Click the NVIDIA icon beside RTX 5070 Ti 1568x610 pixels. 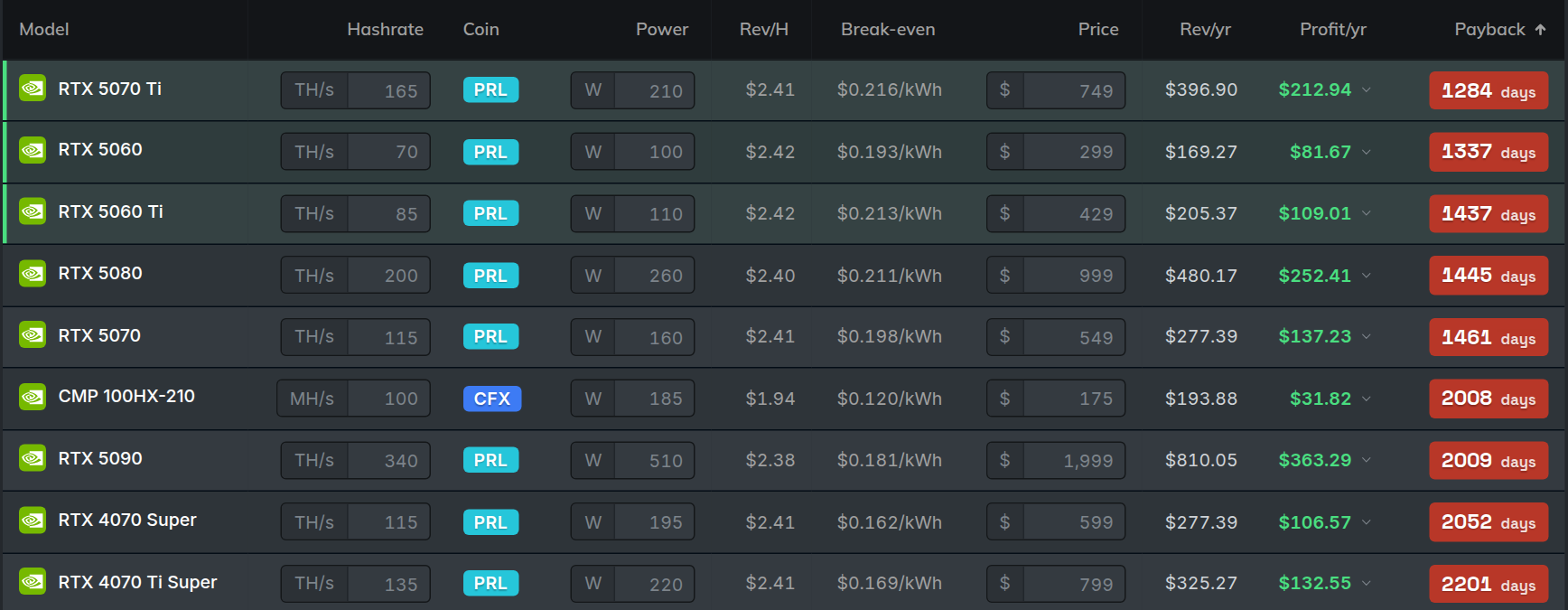click(x=33, y=89)
